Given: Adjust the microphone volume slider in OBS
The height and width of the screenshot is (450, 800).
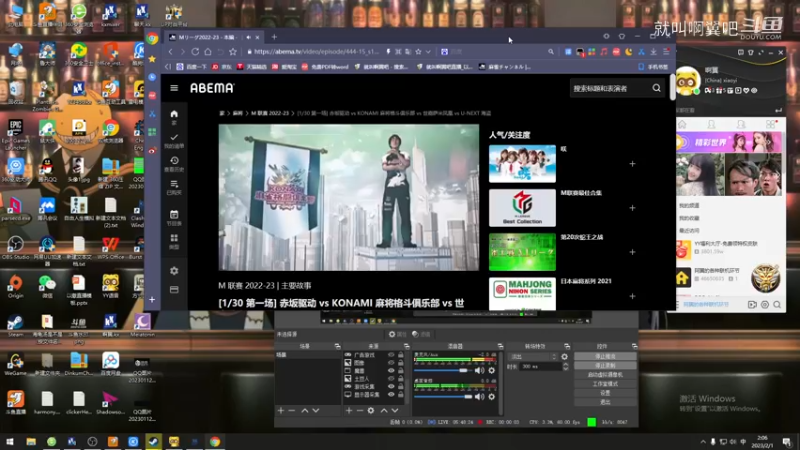Looking at the screenshot, I should (x=443, y=370).
